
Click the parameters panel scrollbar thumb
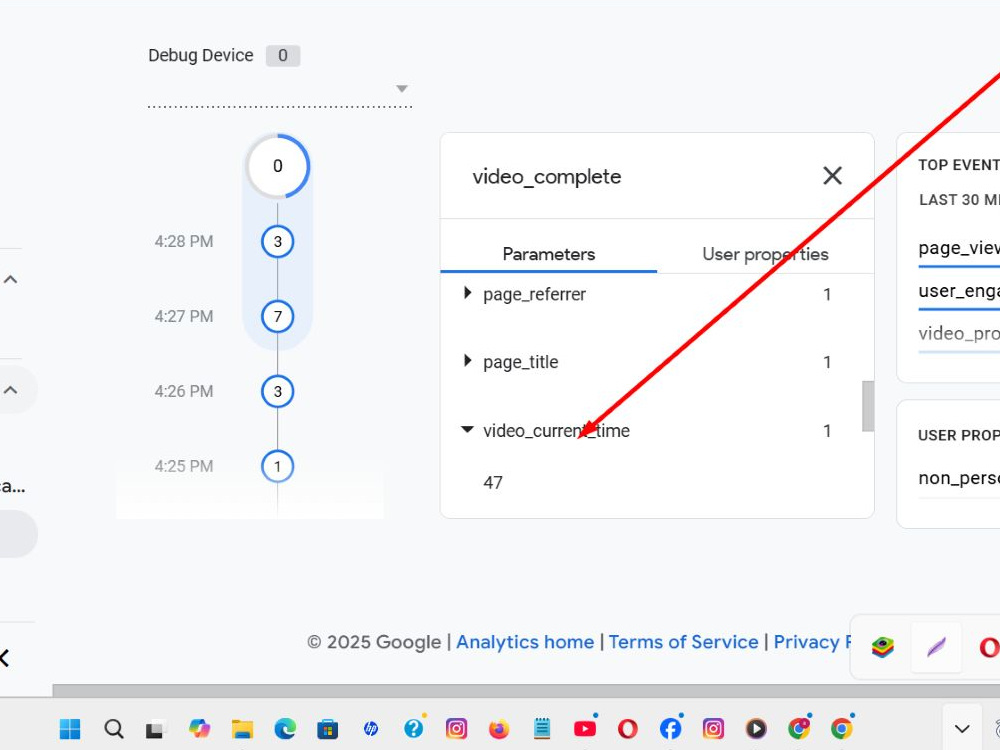[868, 406]
